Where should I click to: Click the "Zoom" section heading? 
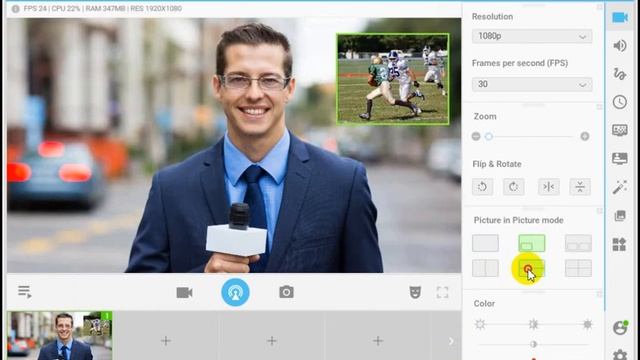click(485, 117)
